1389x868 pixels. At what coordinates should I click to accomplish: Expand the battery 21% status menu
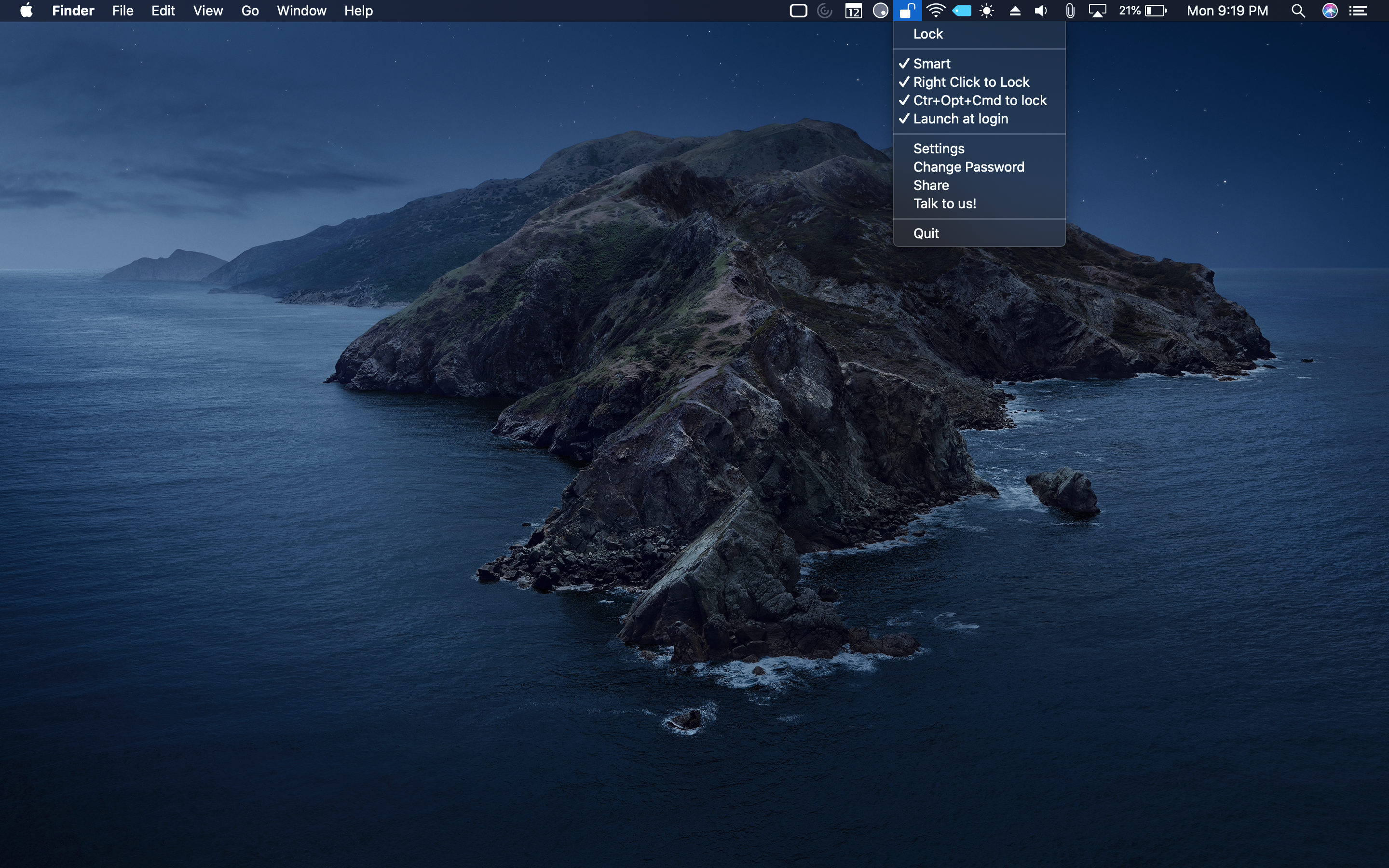click(1142, 11)
